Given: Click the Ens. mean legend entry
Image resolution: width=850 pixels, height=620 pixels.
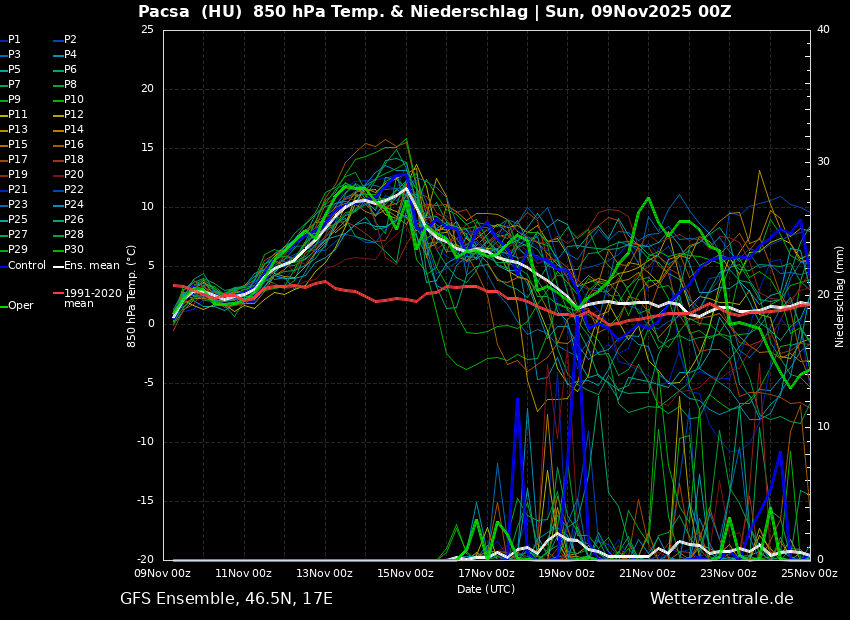Looking at the screenshot, I should coord(91,266).
